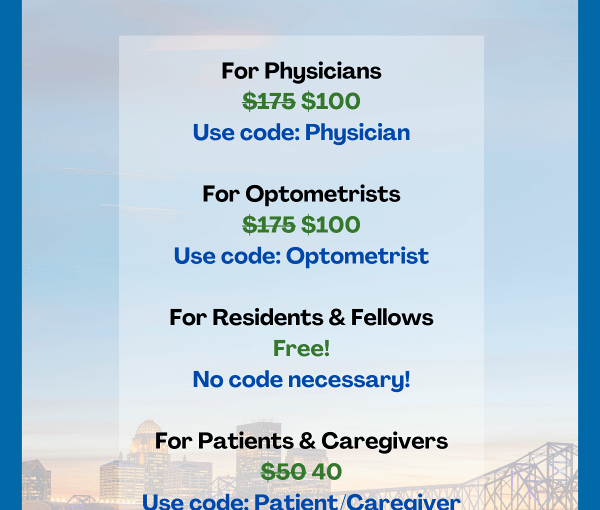Click the struck-through $50 patient price
The height and width of the screenshot is (510, 600).
click(x=283, y=472)
